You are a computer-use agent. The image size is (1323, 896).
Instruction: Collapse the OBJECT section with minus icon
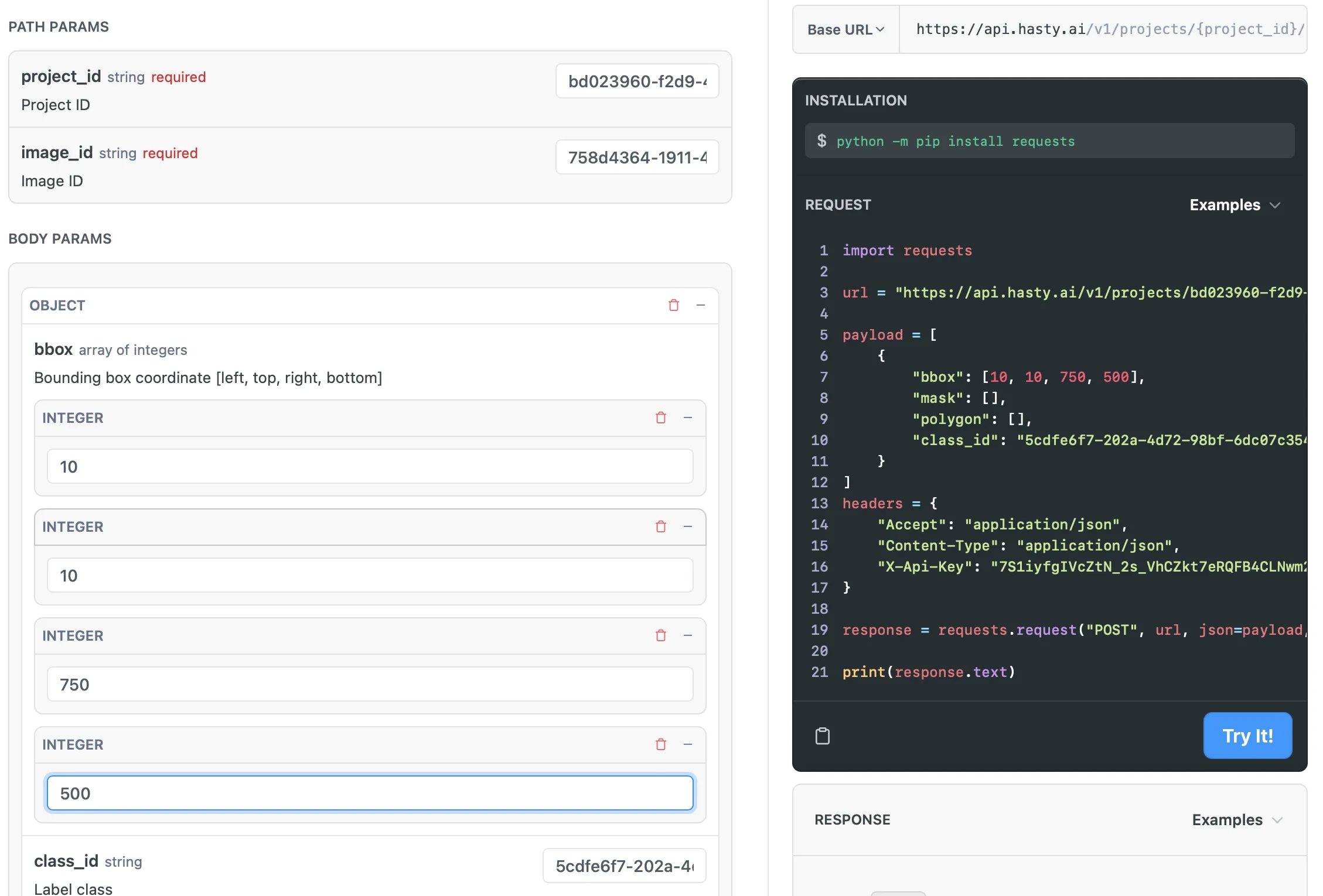tap(701, 305)
